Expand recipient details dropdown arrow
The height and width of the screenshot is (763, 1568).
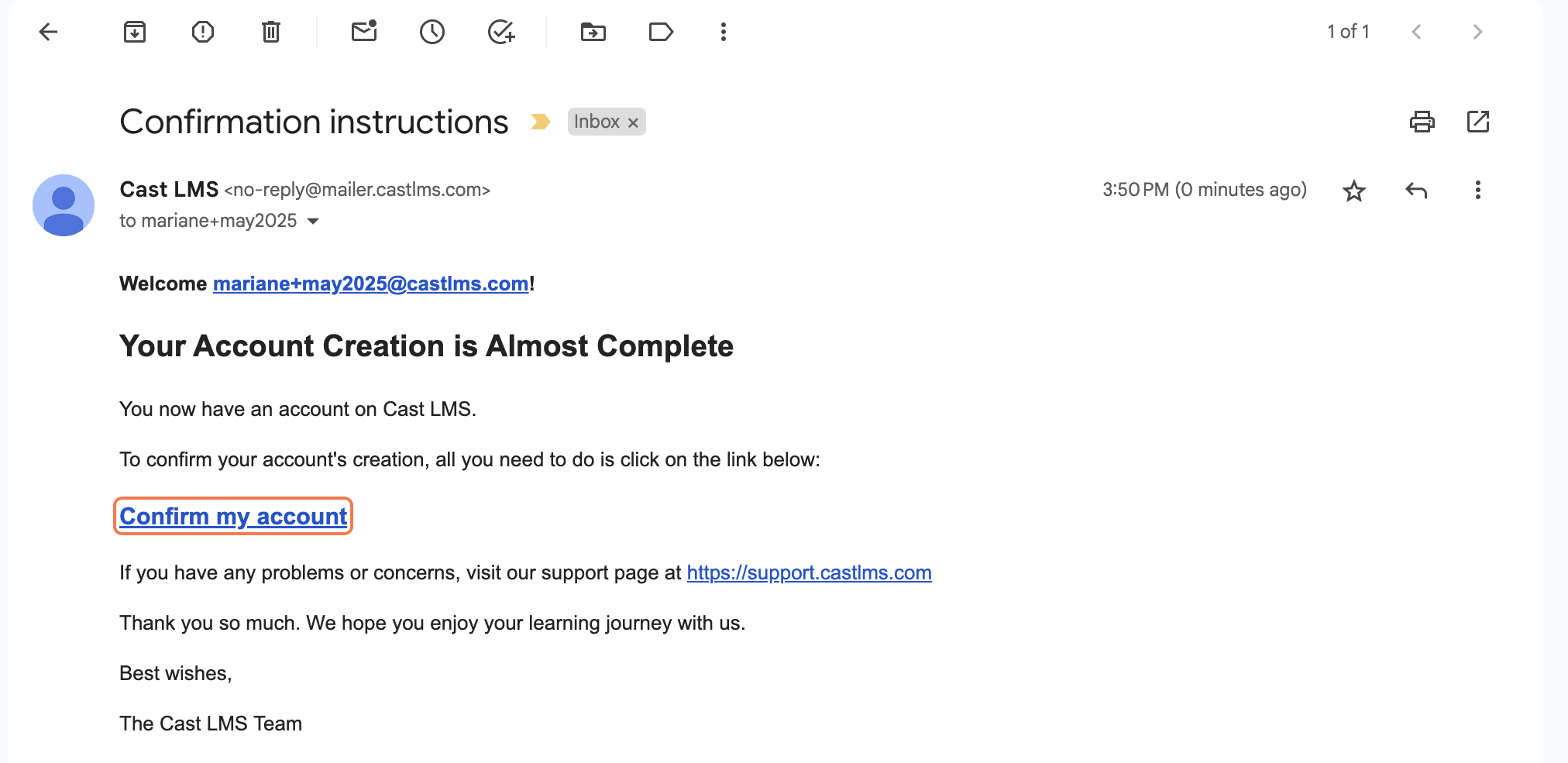pos(314,222)
